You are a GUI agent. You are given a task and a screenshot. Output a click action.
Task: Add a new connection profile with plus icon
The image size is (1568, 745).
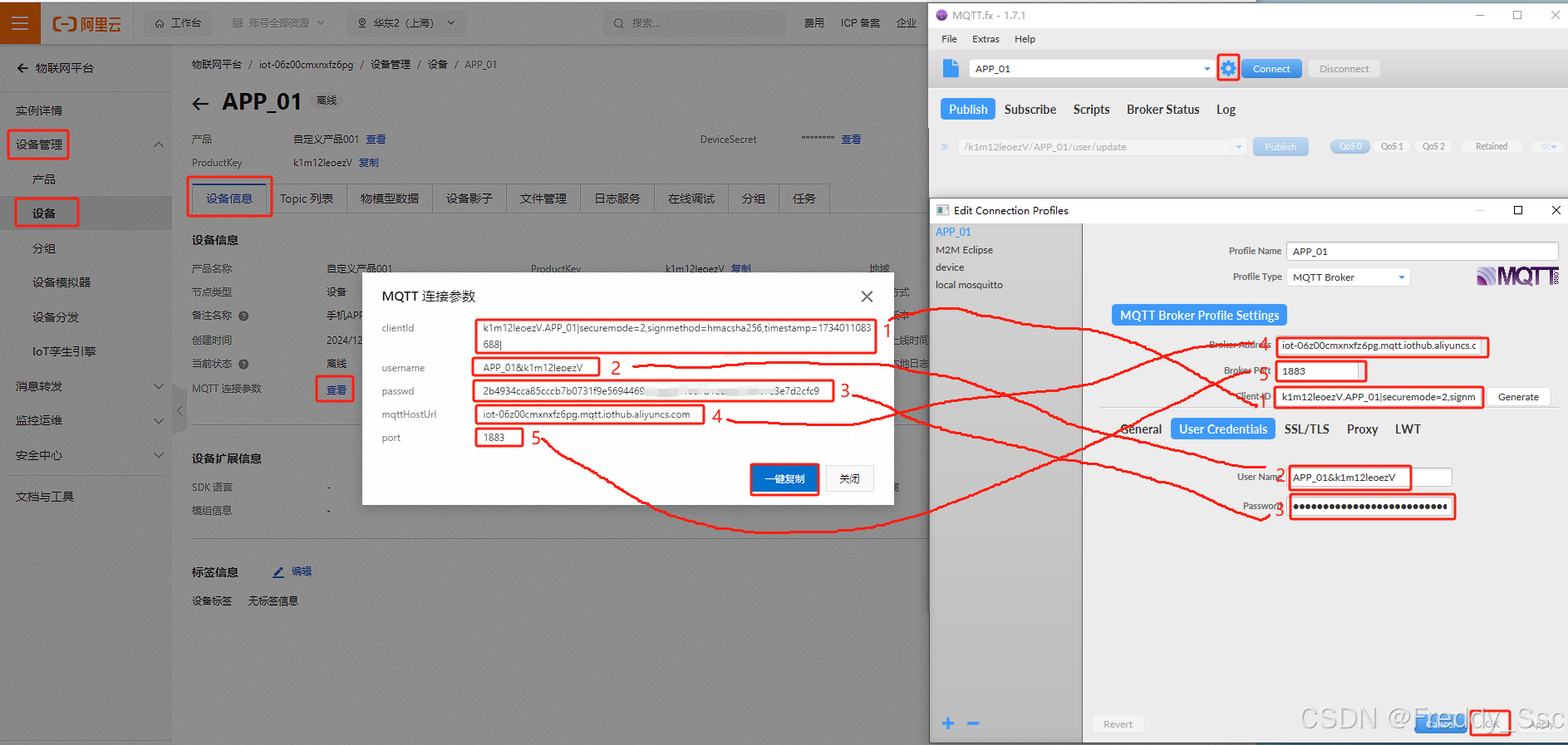tap(948, 723)
